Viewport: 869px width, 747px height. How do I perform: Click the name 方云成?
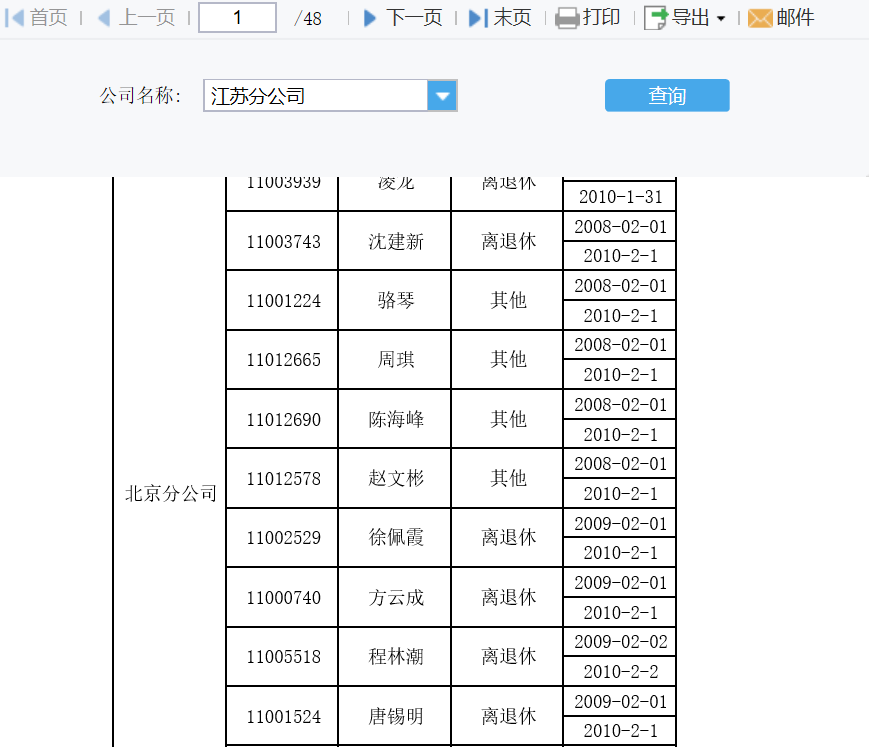[x=396, y=597]
